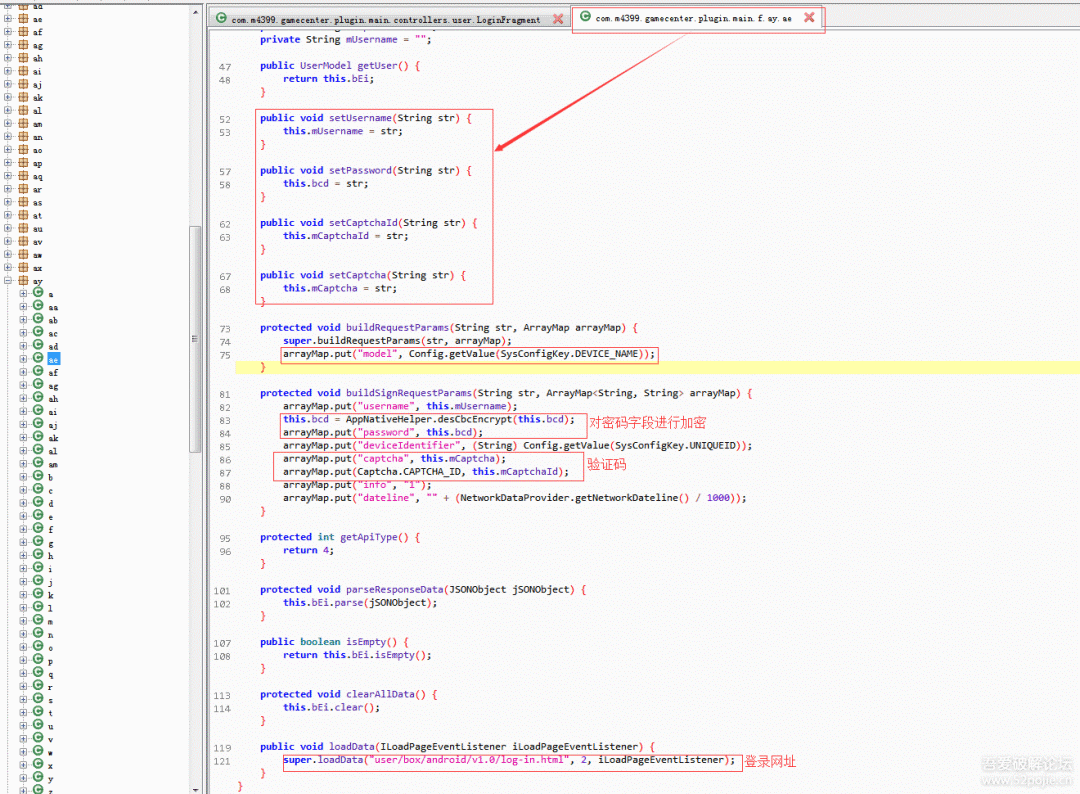Click the package icon for package av
Viewport: 1080px width, 794px height.
click(x=23, y=241)
